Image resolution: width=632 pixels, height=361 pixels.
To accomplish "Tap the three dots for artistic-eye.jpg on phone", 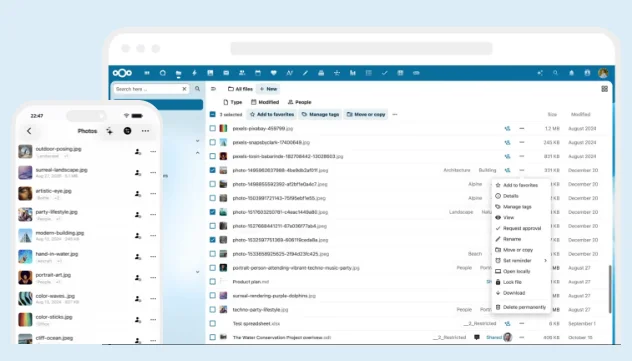I will [x=153, y=193].
